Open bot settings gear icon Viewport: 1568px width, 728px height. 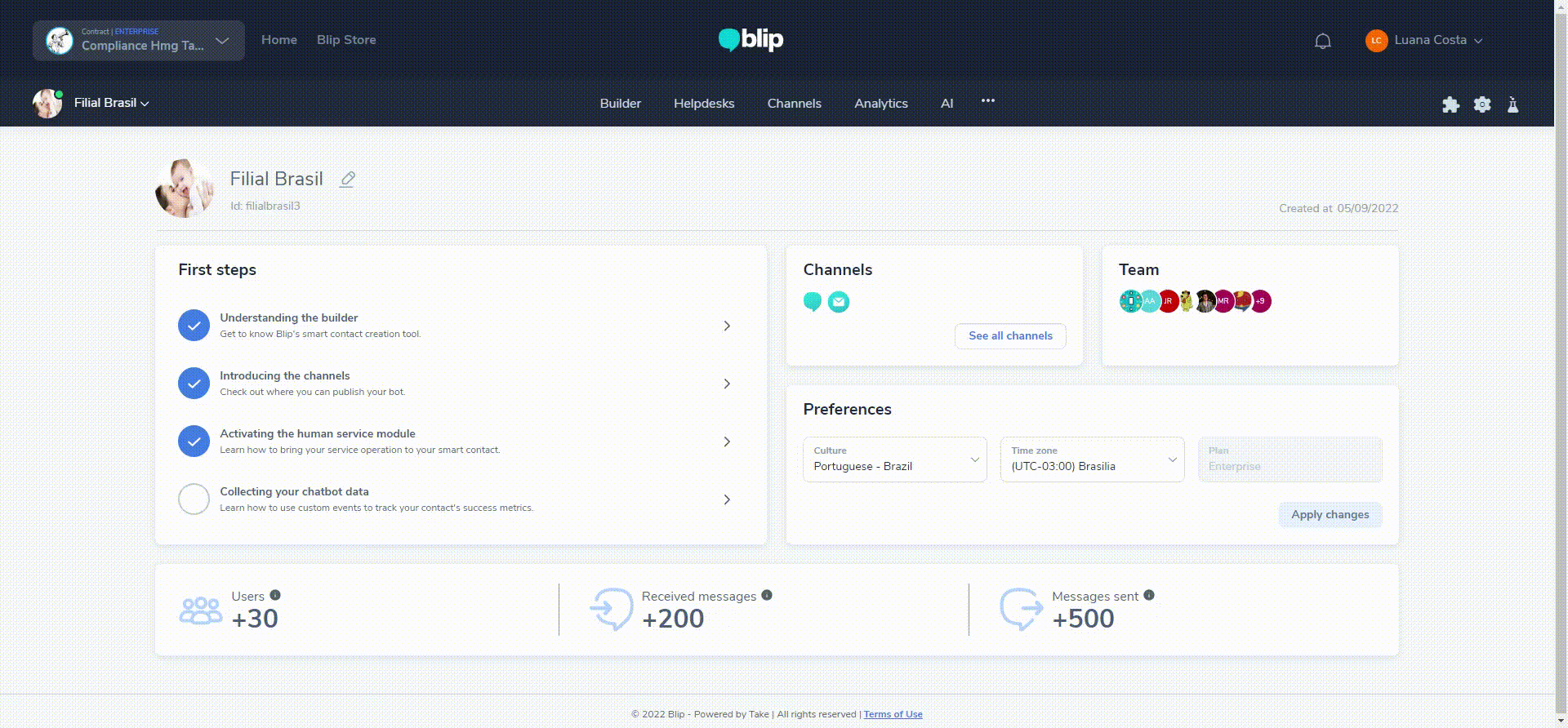pyautogui.click(x=1482, y=104)
